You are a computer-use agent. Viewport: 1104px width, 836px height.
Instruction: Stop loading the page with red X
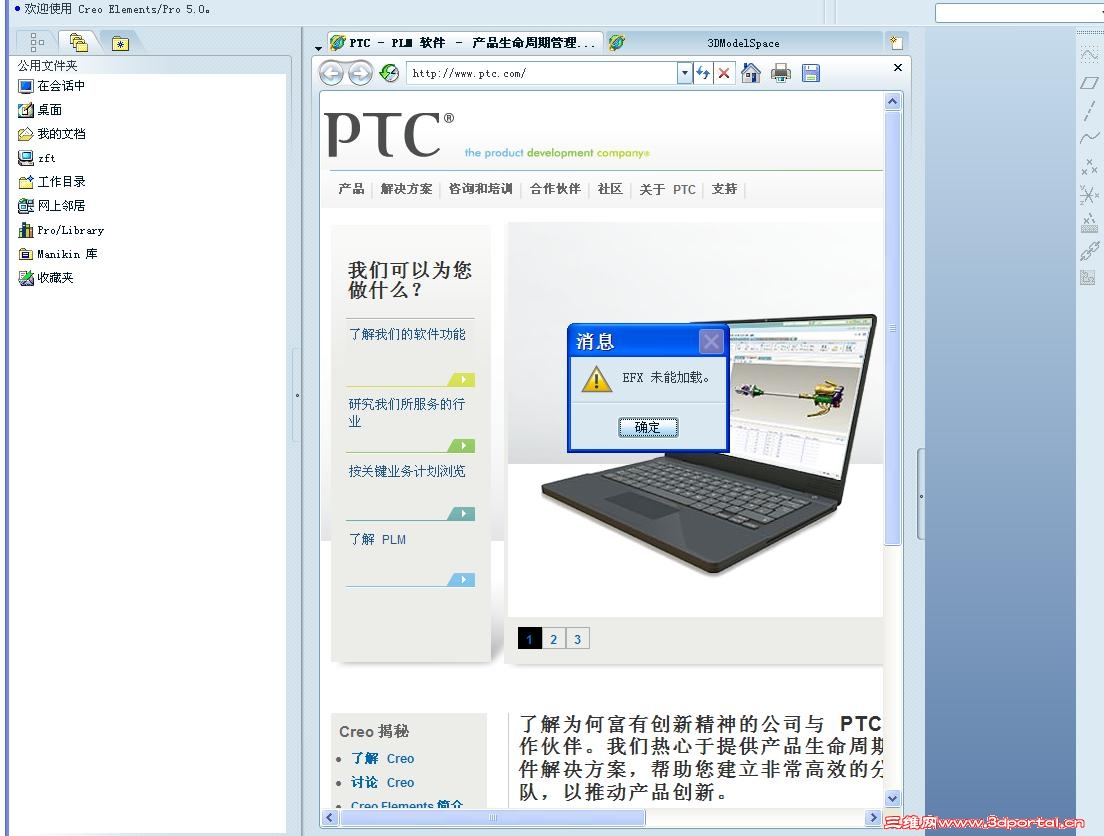(723, 73)
